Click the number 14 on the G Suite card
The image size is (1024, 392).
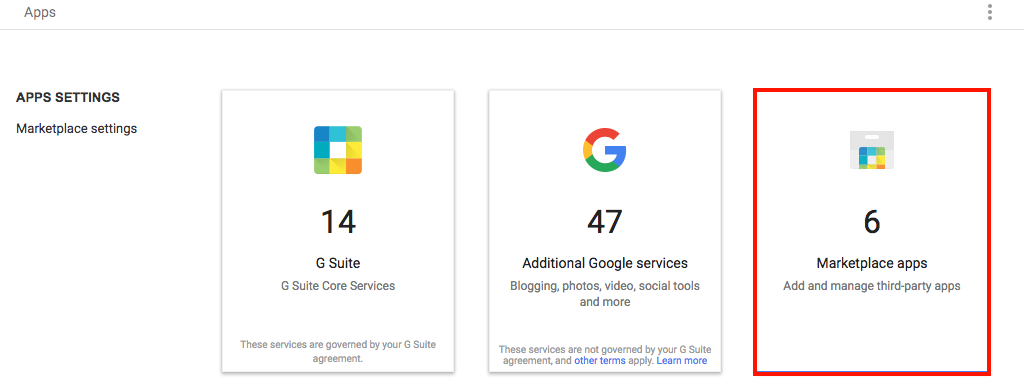(x=338, y=222)
